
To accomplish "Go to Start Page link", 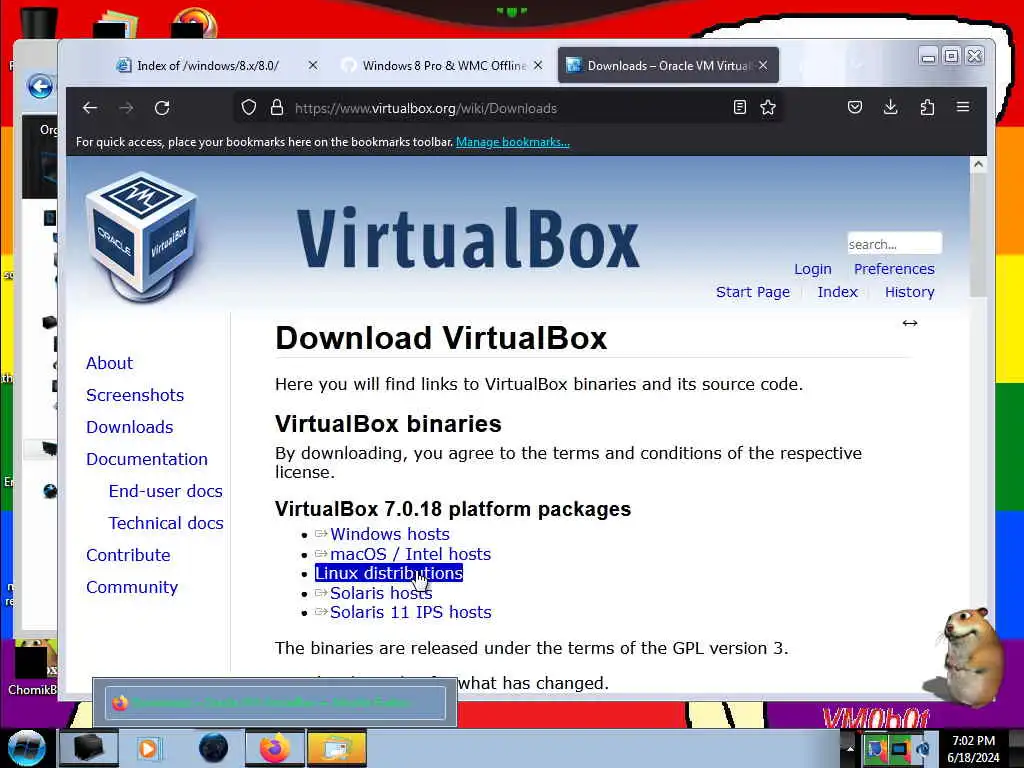I will click(x=752, y=292).
